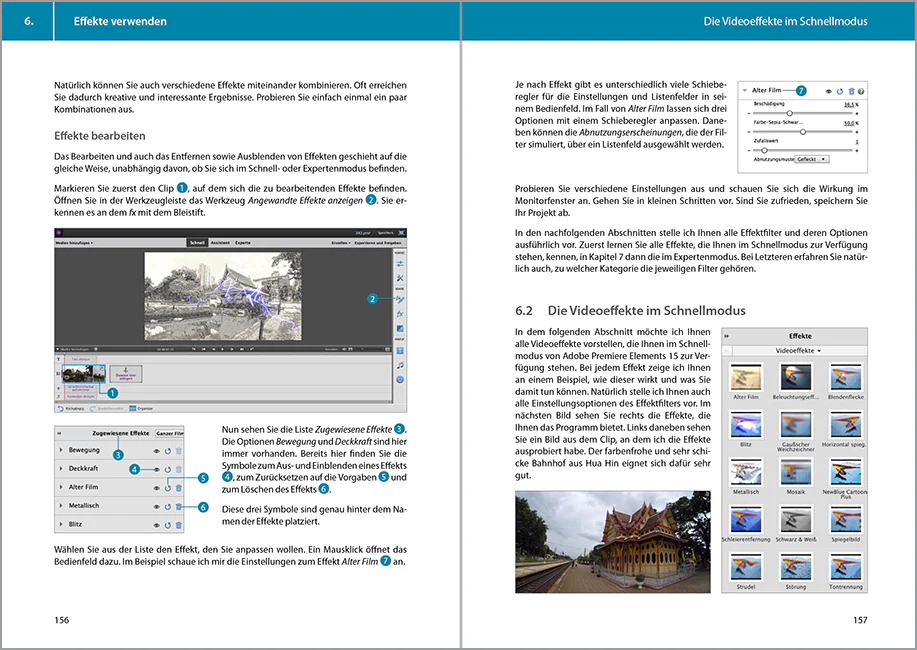This screenshot has width=917, height=650.
Task: Toggle the eye icon for Deckkraft
Action: tap(156, 469)
